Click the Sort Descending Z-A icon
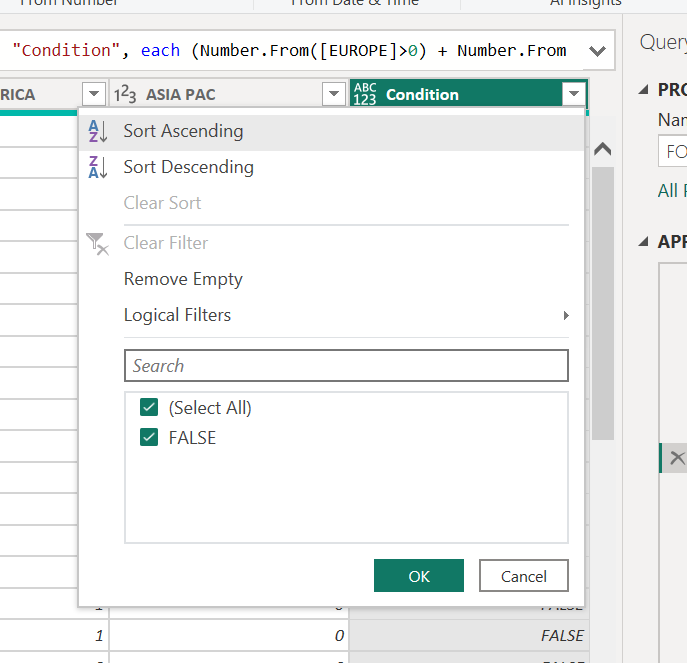Image resolution: width=687 pixels, height=663 pixels. tap(98, 167)
